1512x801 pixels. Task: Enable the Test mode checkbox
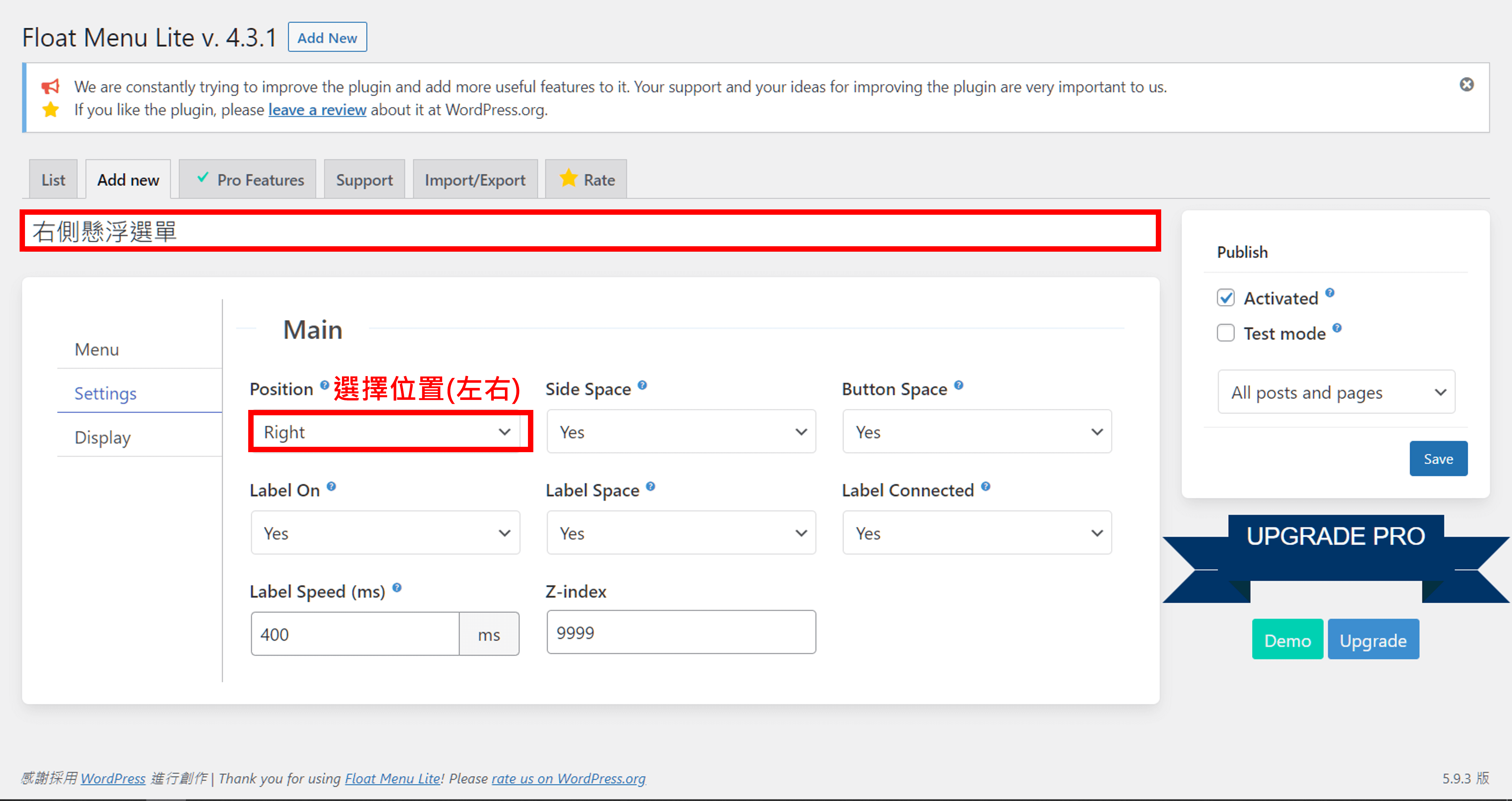pos(1226,333)
